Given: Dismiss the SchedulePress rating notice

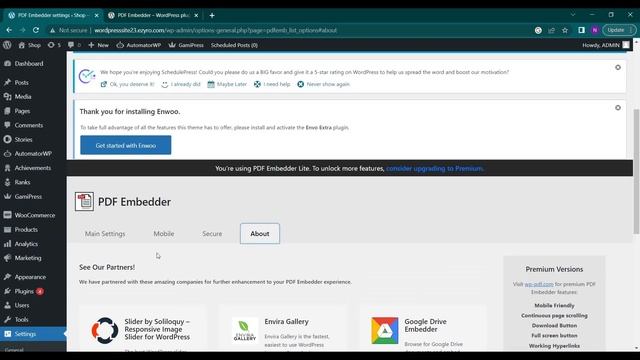Looking at the screenshot, I should tap(618, 67).
